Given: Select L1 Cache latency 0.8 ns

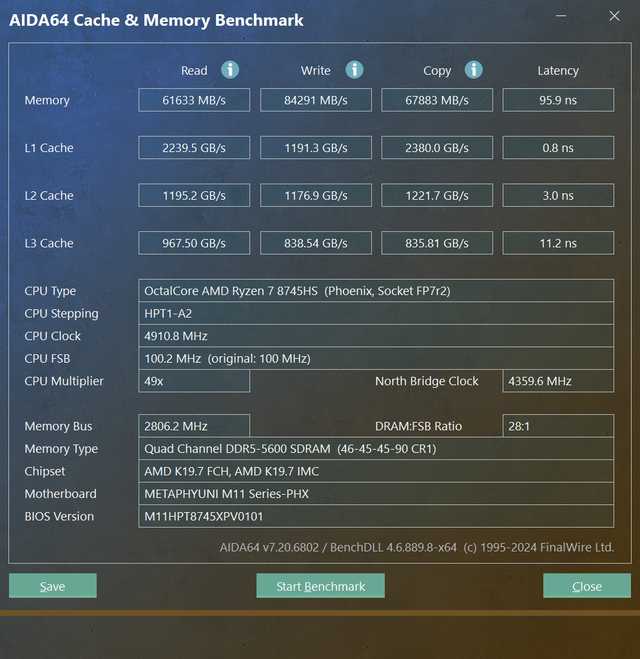Looking at the screenshot, I should [x=558, y=148].
